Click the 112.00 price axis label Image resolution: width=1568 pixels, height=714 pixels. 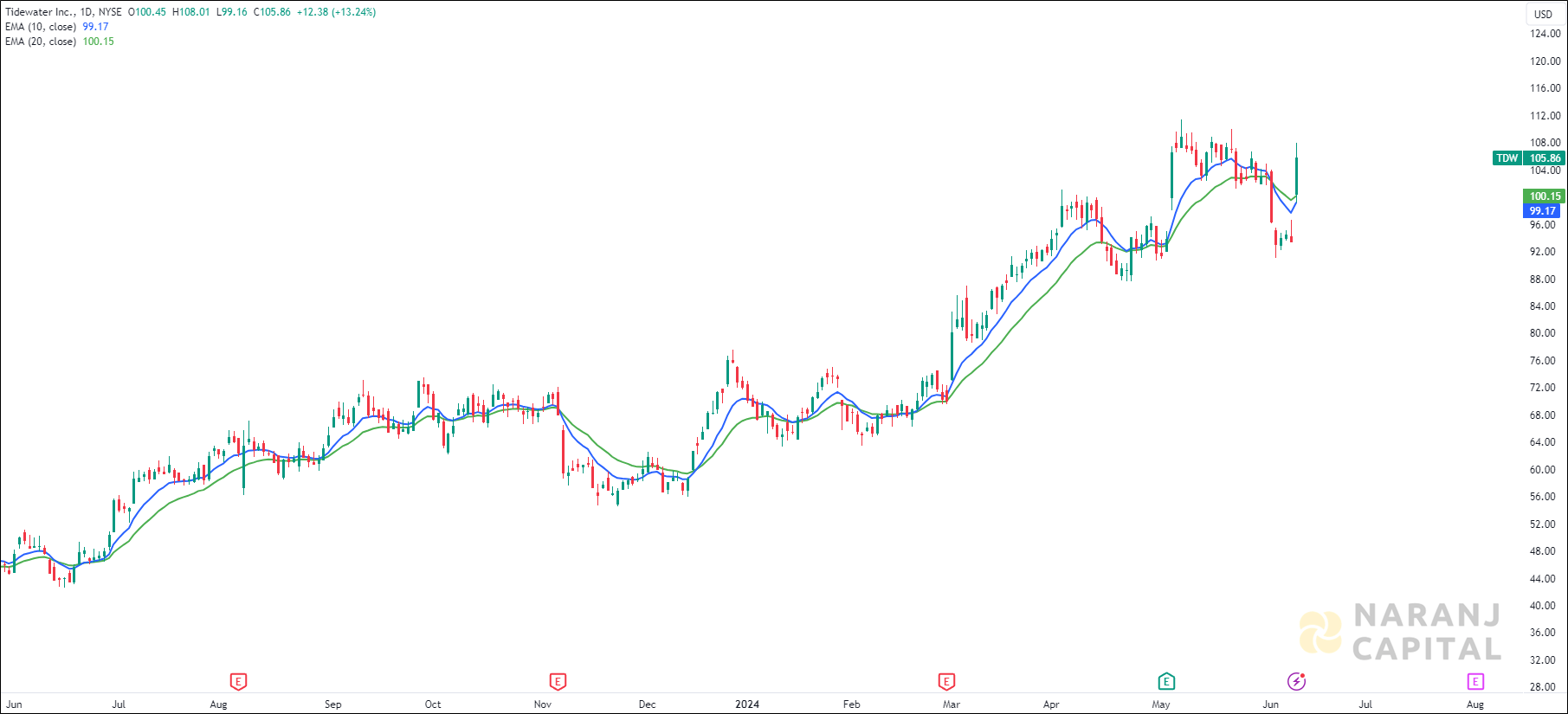[1545, 116]
